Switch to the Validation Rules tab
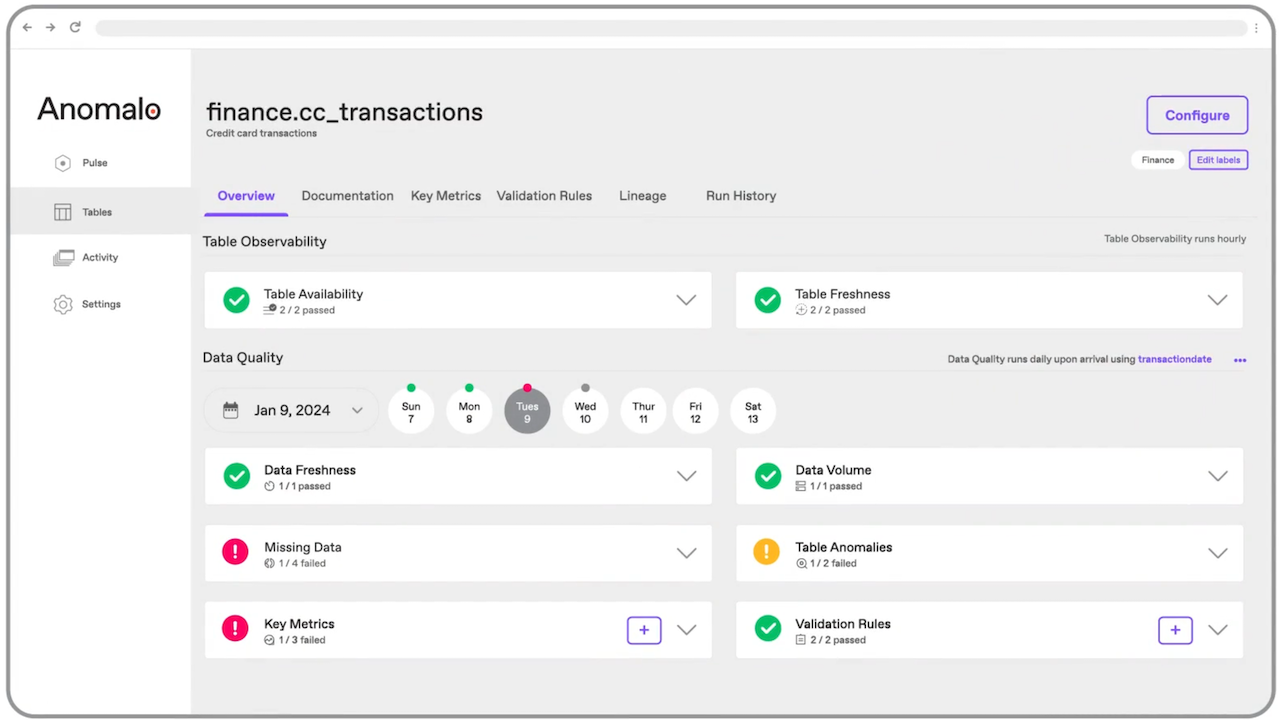 (544, 196)
